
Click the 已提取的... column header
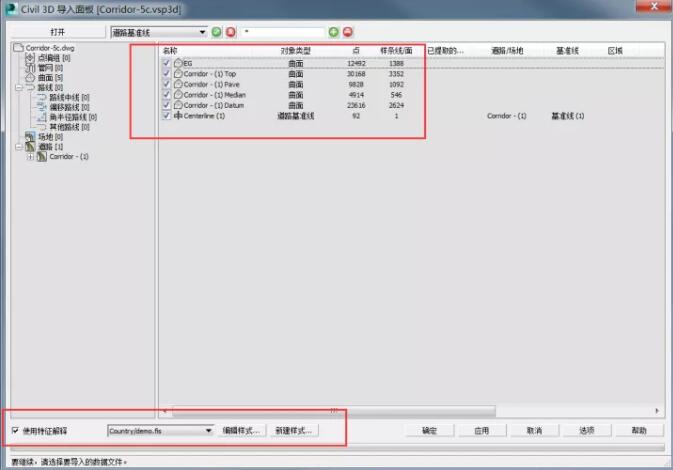[x=446, y=51]
